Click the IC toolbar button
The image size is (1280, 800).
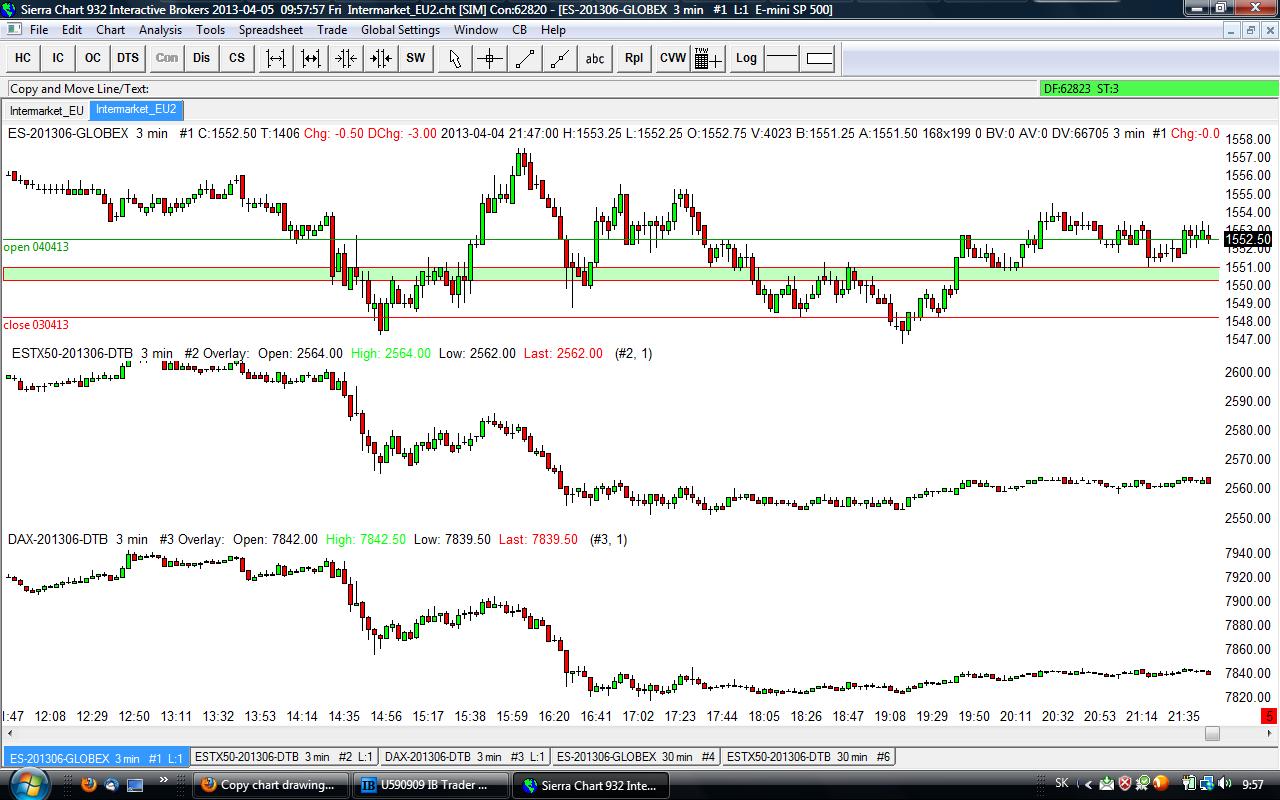(58, 58)
